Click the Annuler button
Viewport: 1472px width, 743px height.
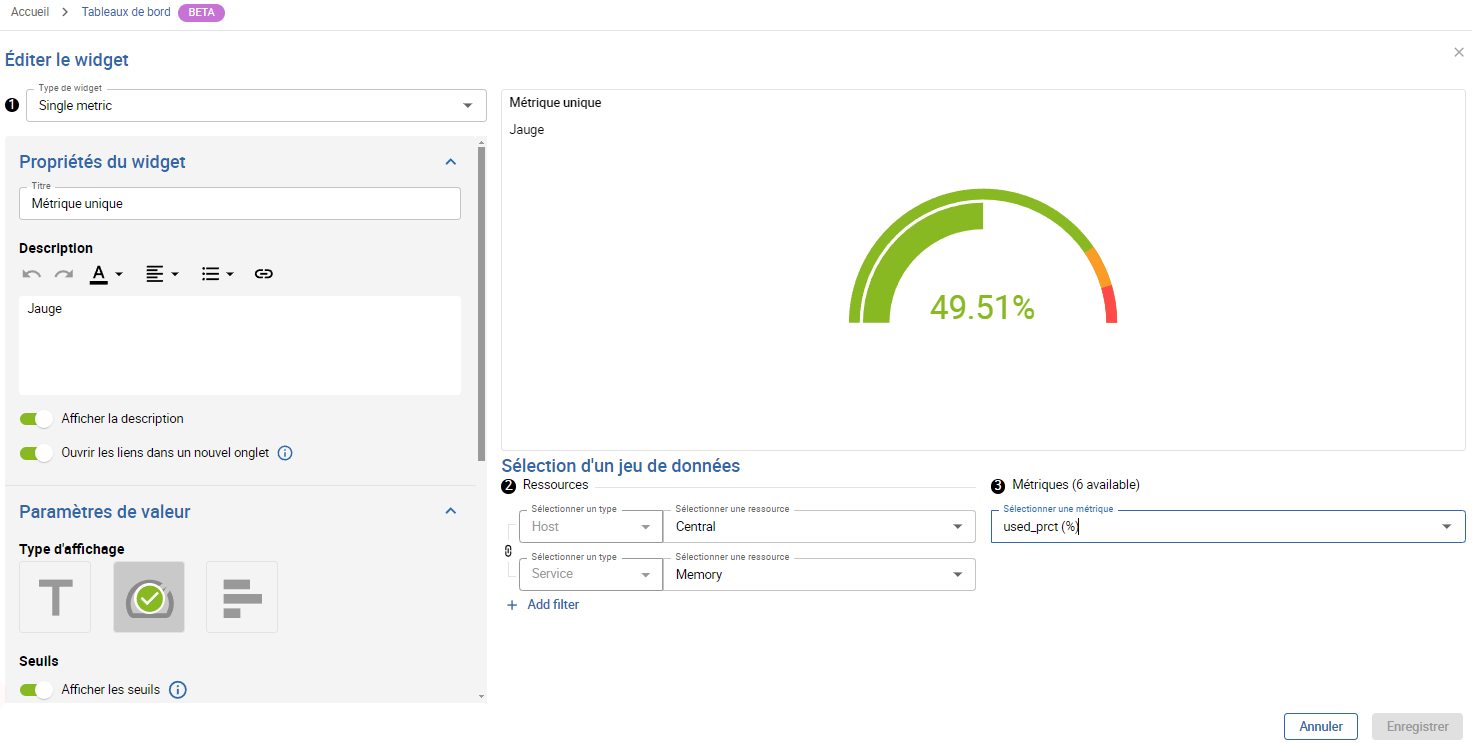1320,727
